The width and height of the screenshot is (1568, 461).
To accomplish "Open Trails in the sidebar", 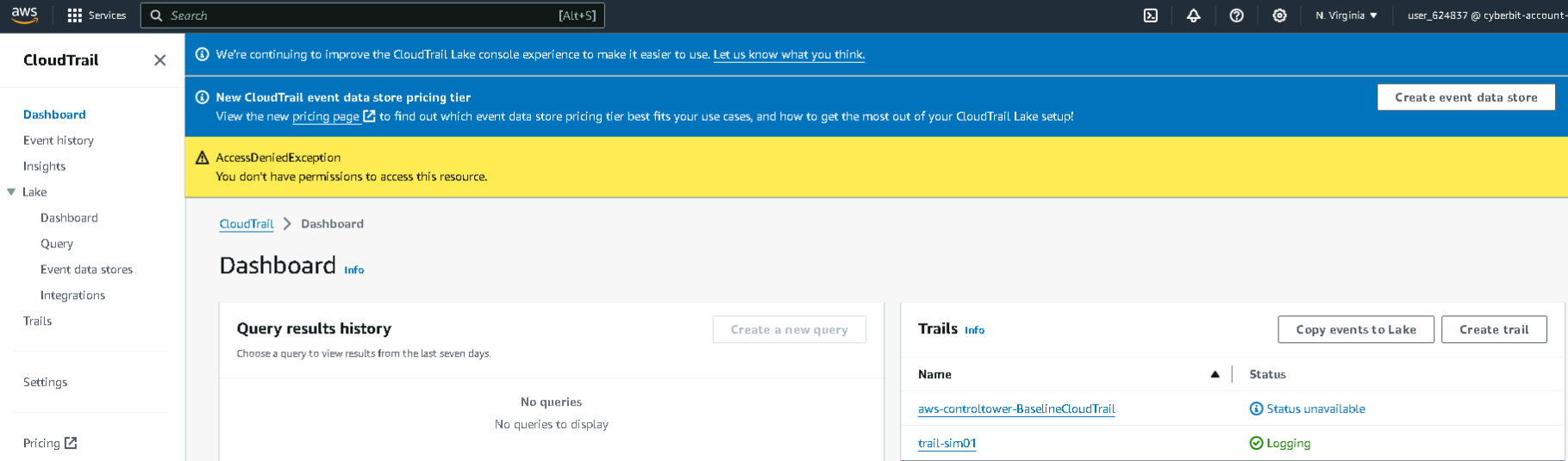I will pos(37,321).
